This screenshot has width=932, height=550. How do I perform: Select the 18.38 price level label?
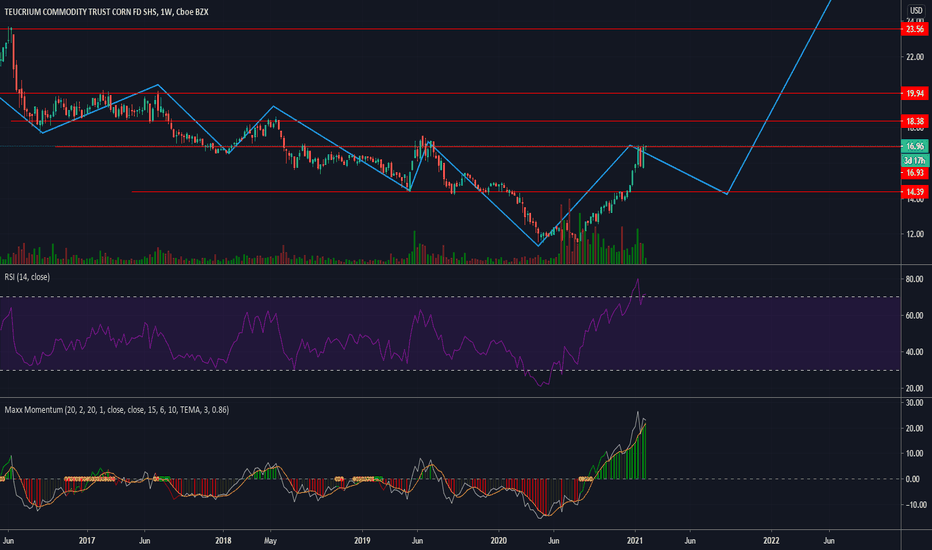coord(914,121)
